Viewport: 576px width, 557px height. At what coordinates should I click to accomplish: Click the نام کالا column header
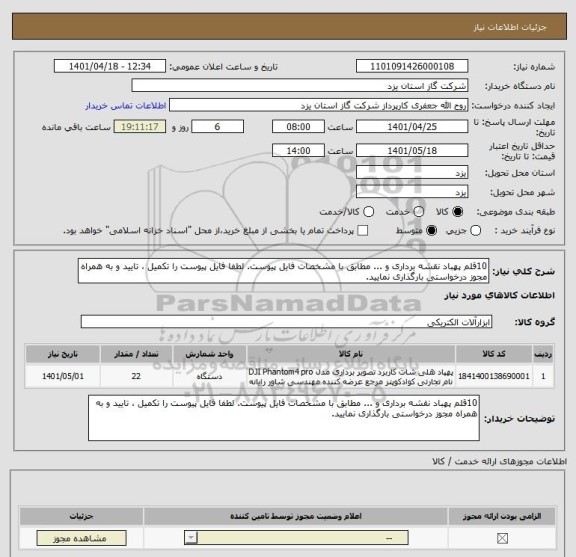(351, 354)
